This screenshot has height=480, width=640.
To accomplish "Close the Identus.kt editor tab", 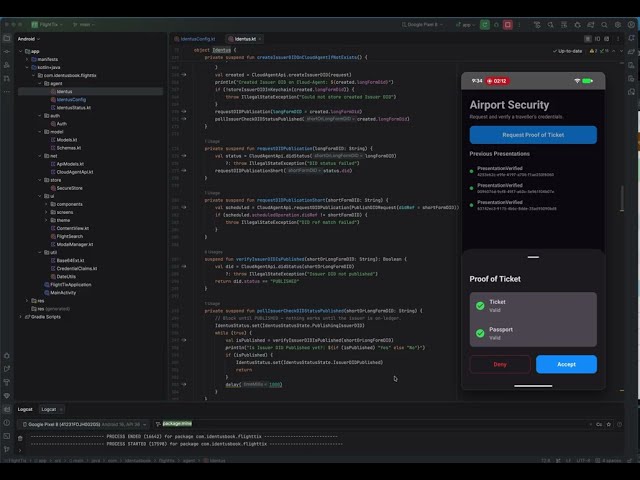I will 260,39.
